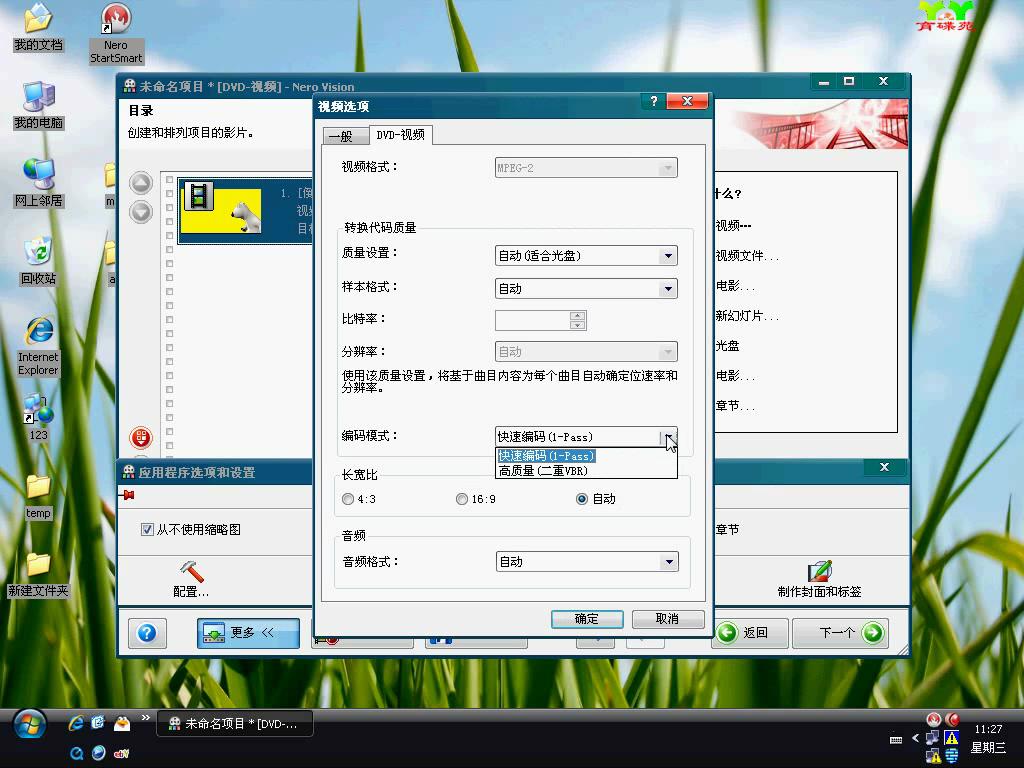This screenshot has width=1024, height=768.
Task: Open the Windows Start orb
Action: (29, 725)
